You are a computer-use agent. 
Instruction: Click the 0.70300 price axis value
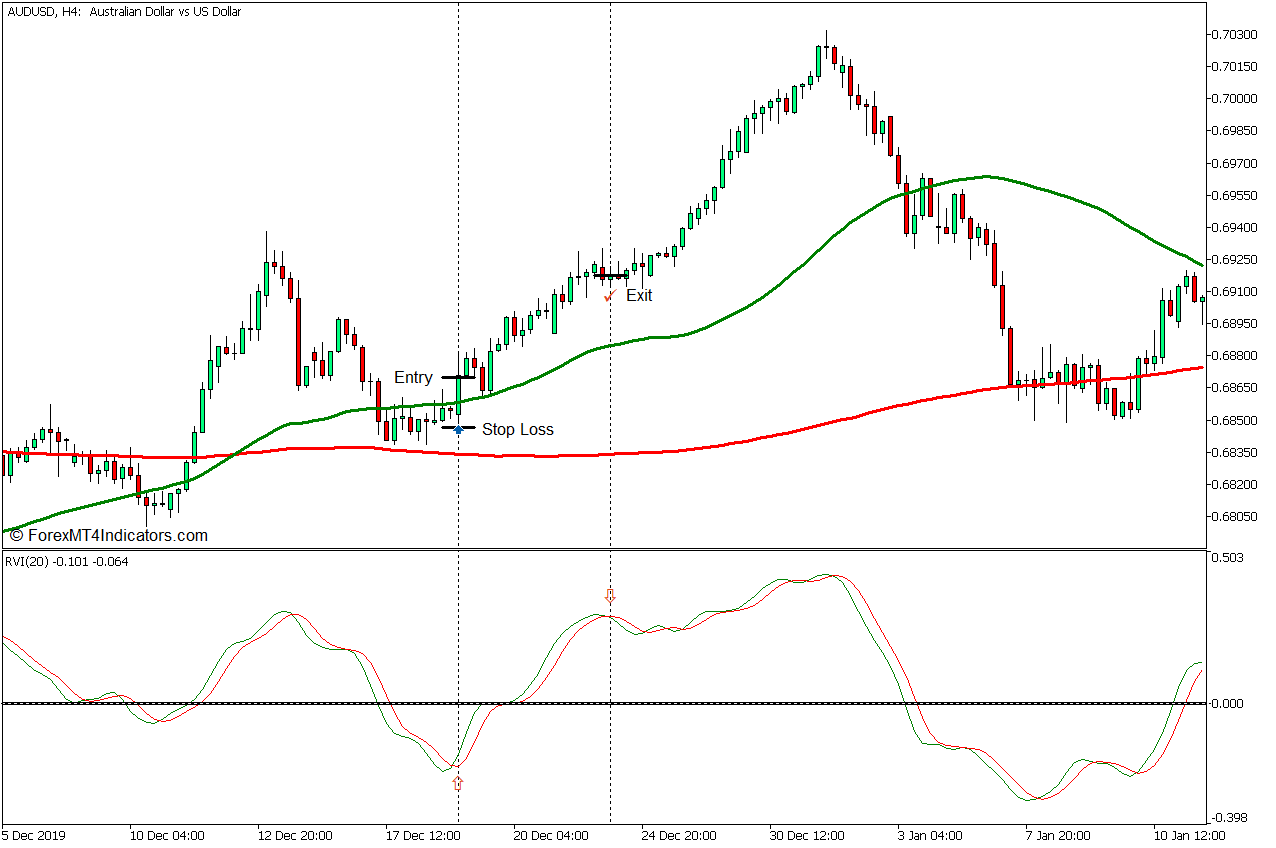[x=1236, y=35]
